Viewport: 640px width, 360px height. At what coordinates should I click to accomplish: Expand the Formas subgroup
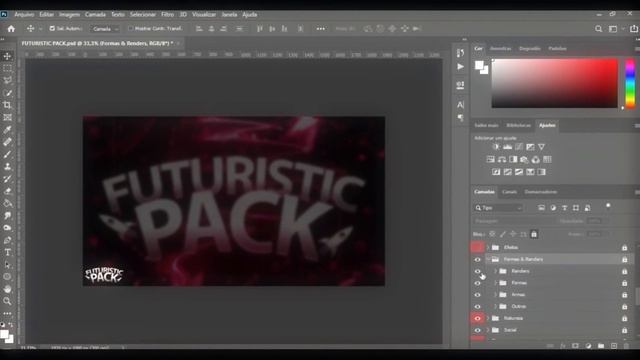496,283
